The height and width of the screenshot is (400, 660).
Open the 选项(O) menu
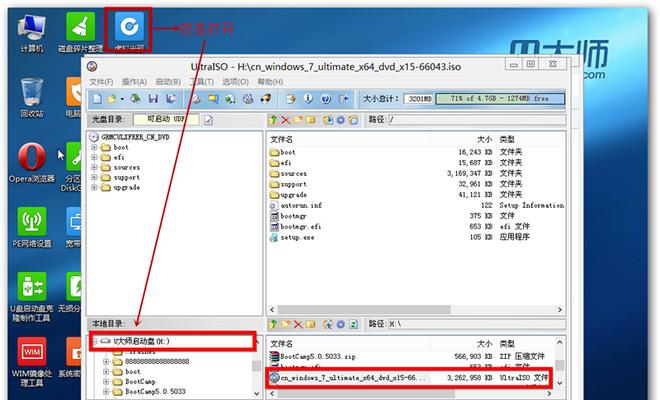pyautogui.click(x=235, y=82)
